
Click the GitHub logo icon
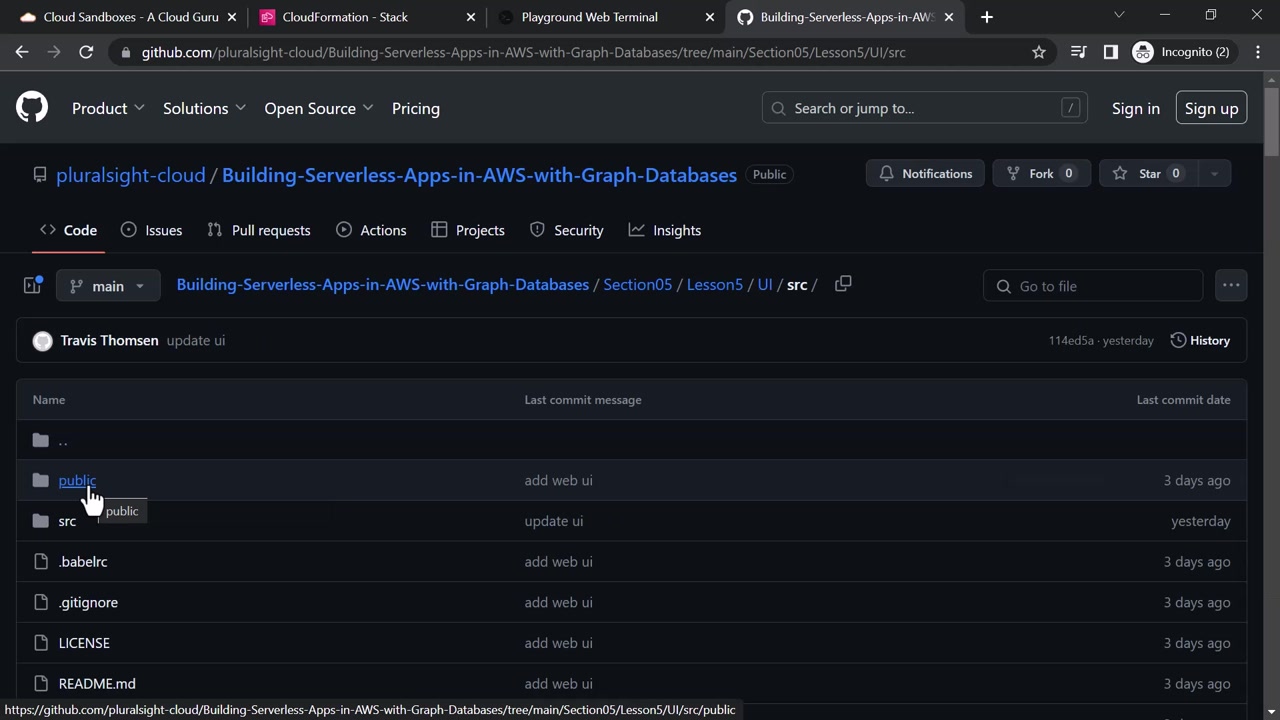pyautogui.click(x=32, y=108)
